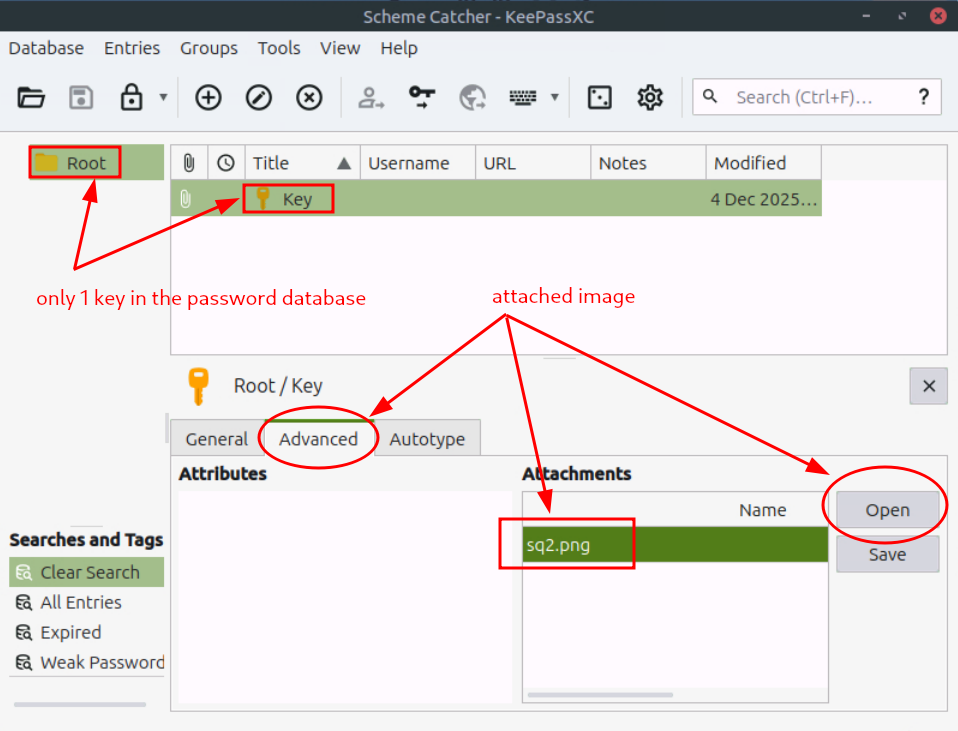958x731 pixels.
Task: Open application settings with the gear icon
Action: point(649,97)
